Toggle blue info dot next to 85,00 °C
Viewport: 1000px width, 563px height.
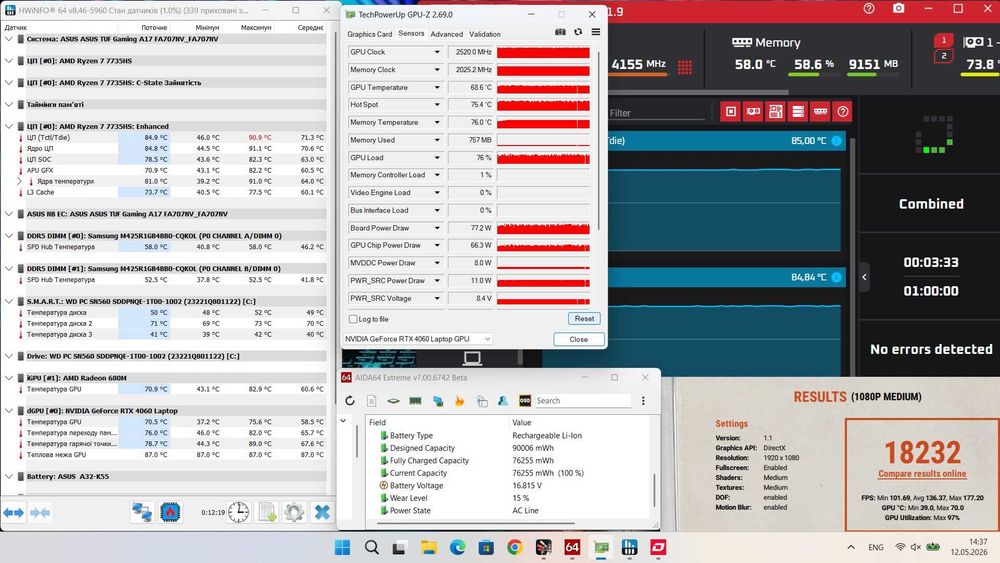[x=836, y=140]
